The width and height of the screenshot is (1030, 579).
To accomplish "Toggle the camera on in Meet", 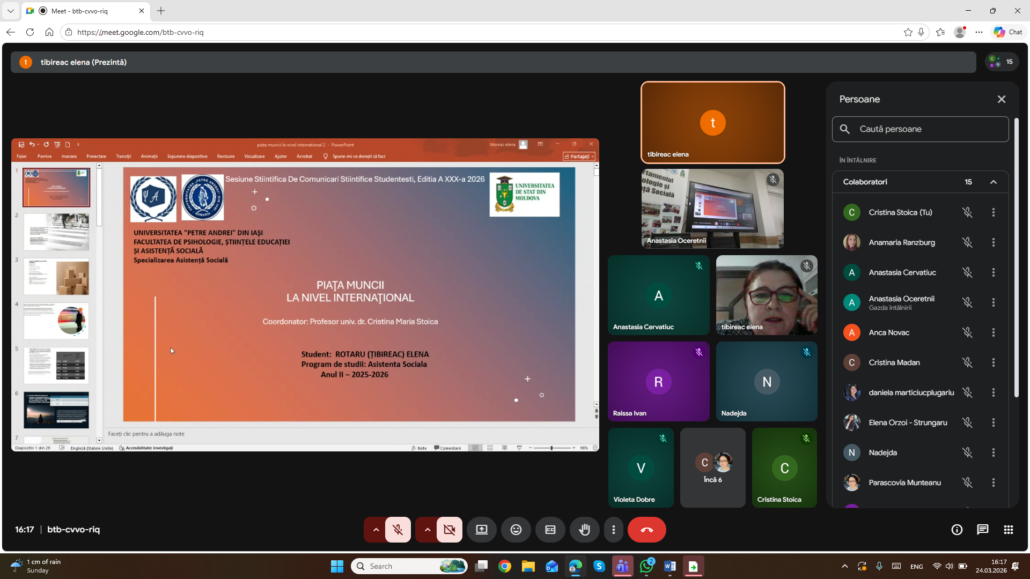I will (449, 530).
